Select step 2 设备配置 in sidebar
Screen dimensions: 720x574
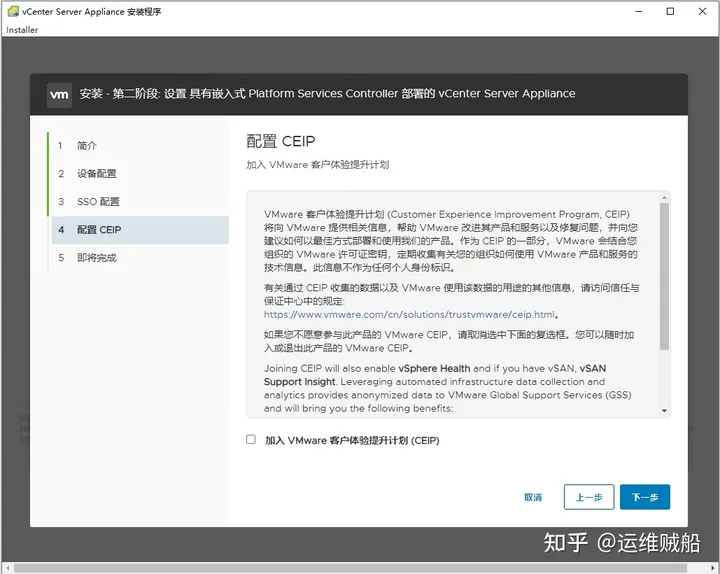tap(97, 174)
